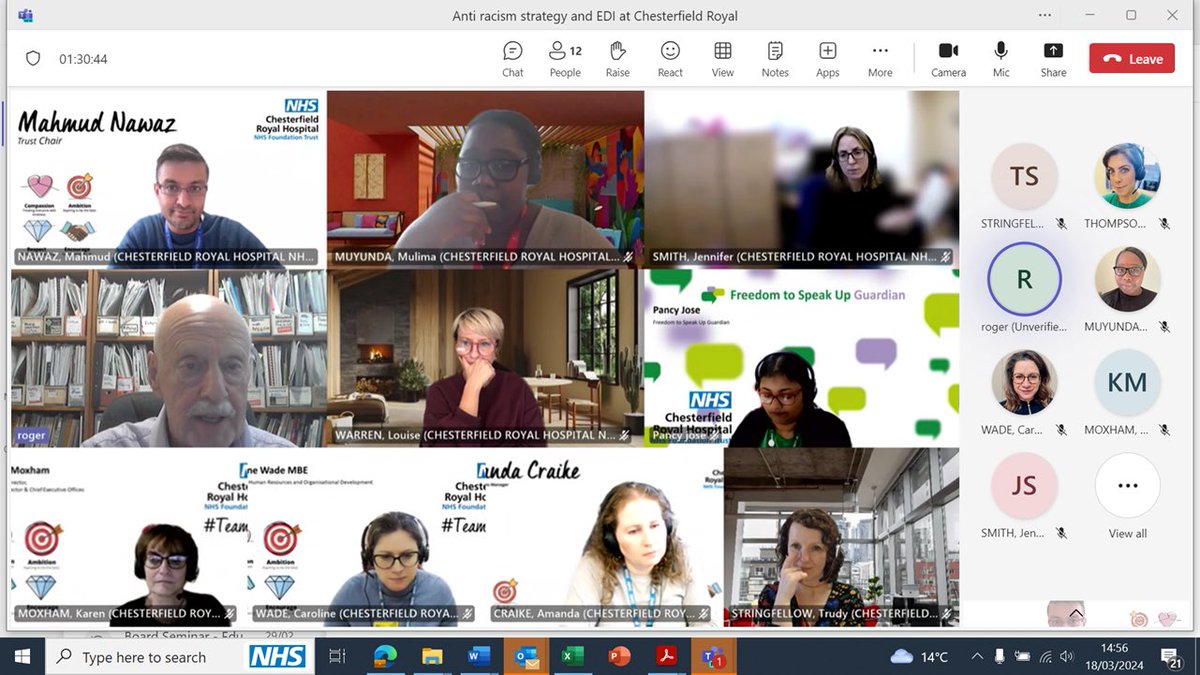1200x675 pixels.
Task: Share your screen content
Action: [1053, 59]
